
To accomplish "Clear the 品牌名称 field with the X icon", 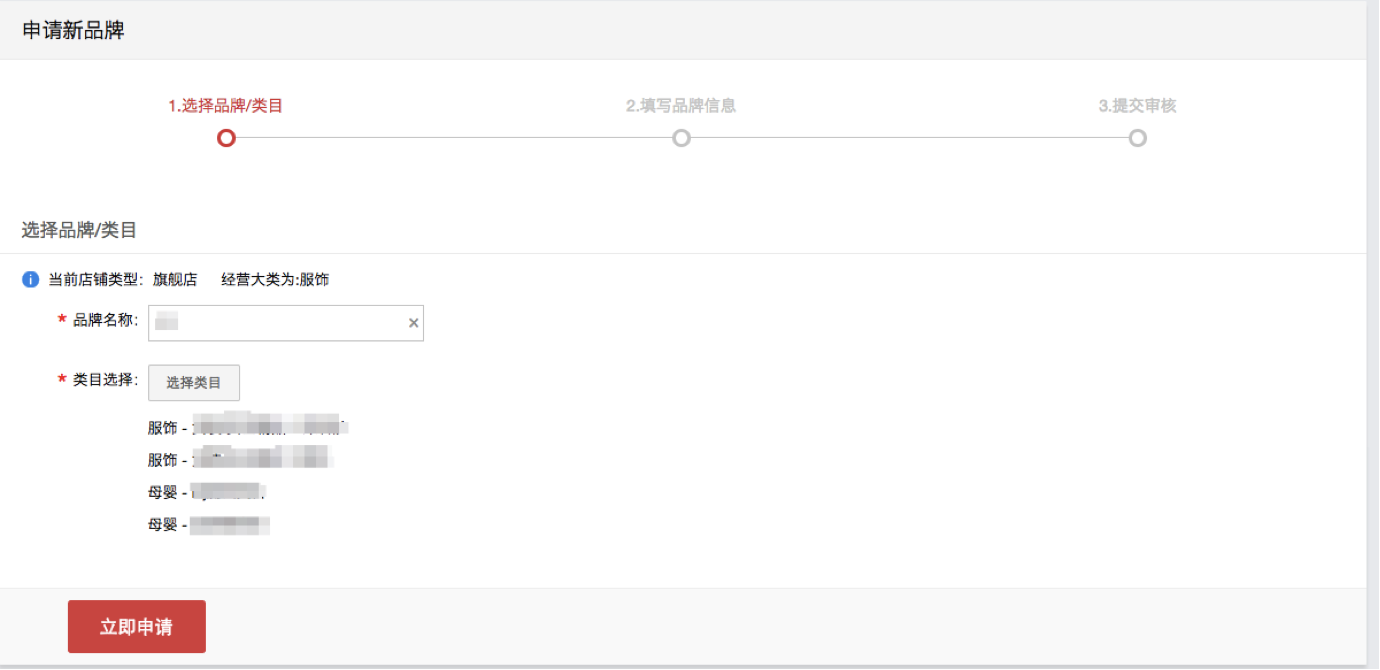I will click(414, 323).
